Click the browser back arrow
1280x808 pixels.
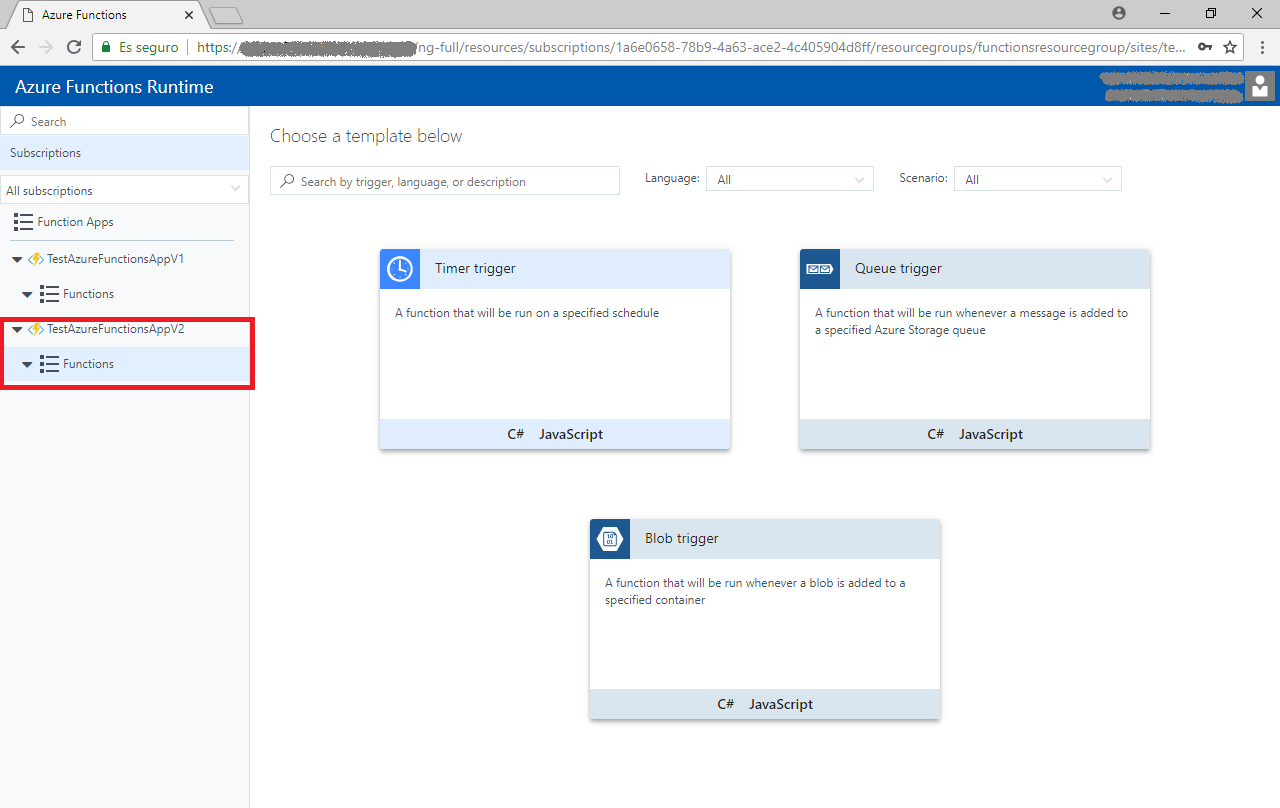pos(18,47)
